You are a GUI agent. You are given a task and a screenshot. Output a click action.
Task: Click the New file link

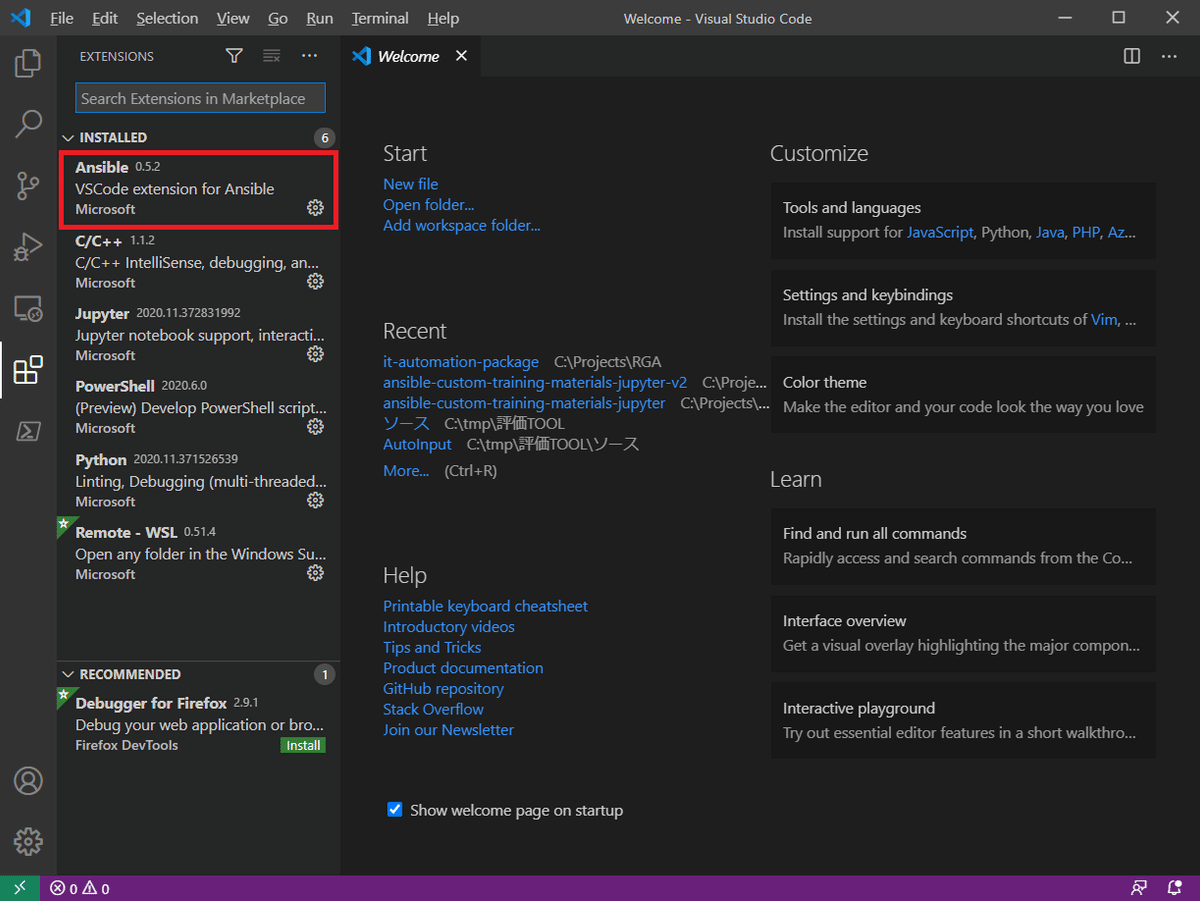[x=411, y=184]
